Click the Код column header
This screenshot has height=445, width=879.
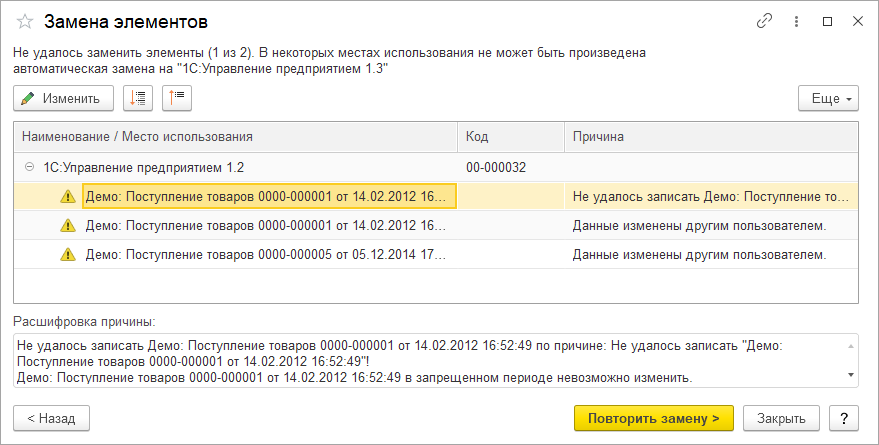tap(511, 137)
